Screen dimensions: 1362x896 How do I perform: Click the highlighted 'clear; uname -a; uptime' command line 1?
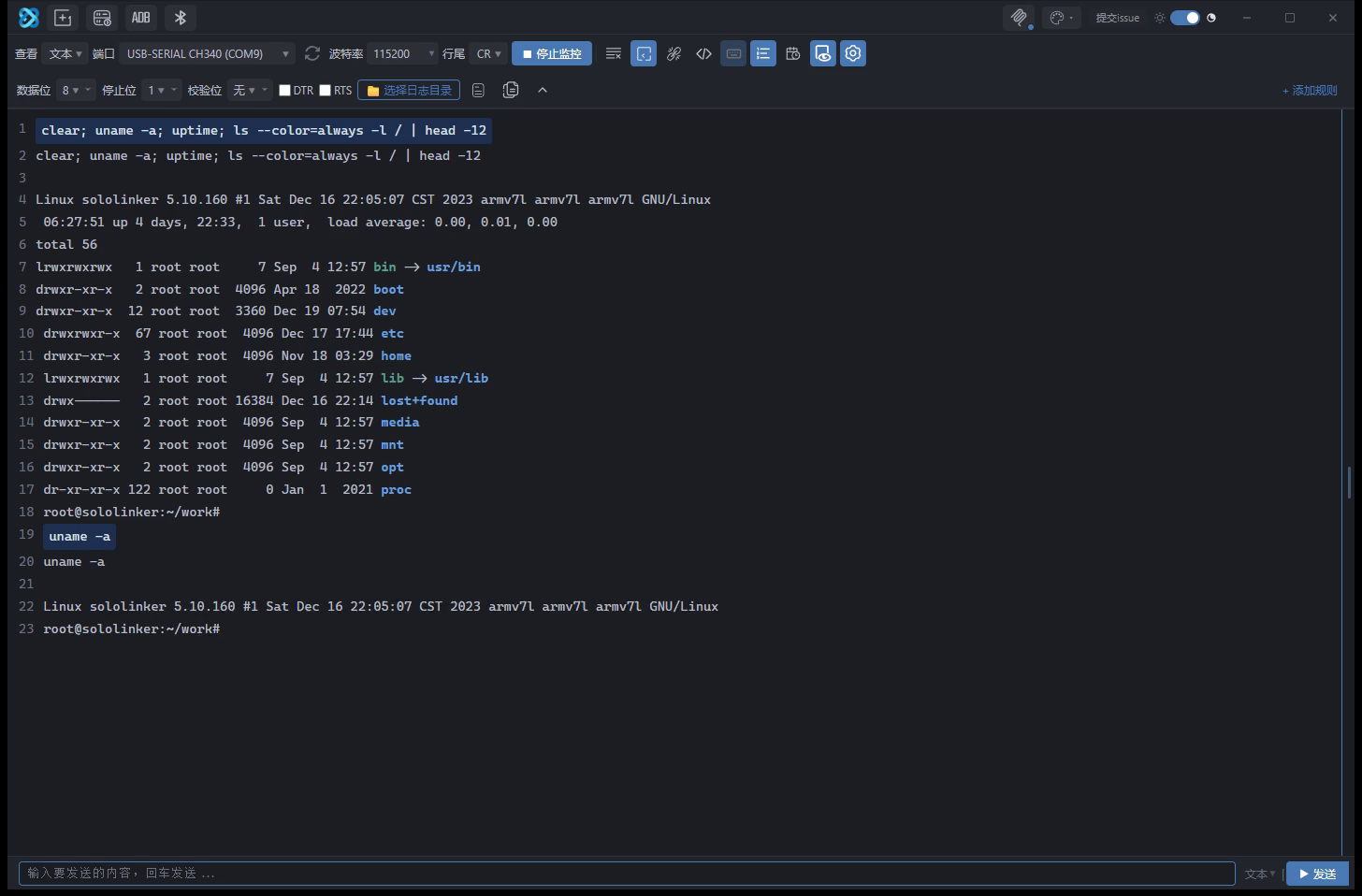pos(264,130)
